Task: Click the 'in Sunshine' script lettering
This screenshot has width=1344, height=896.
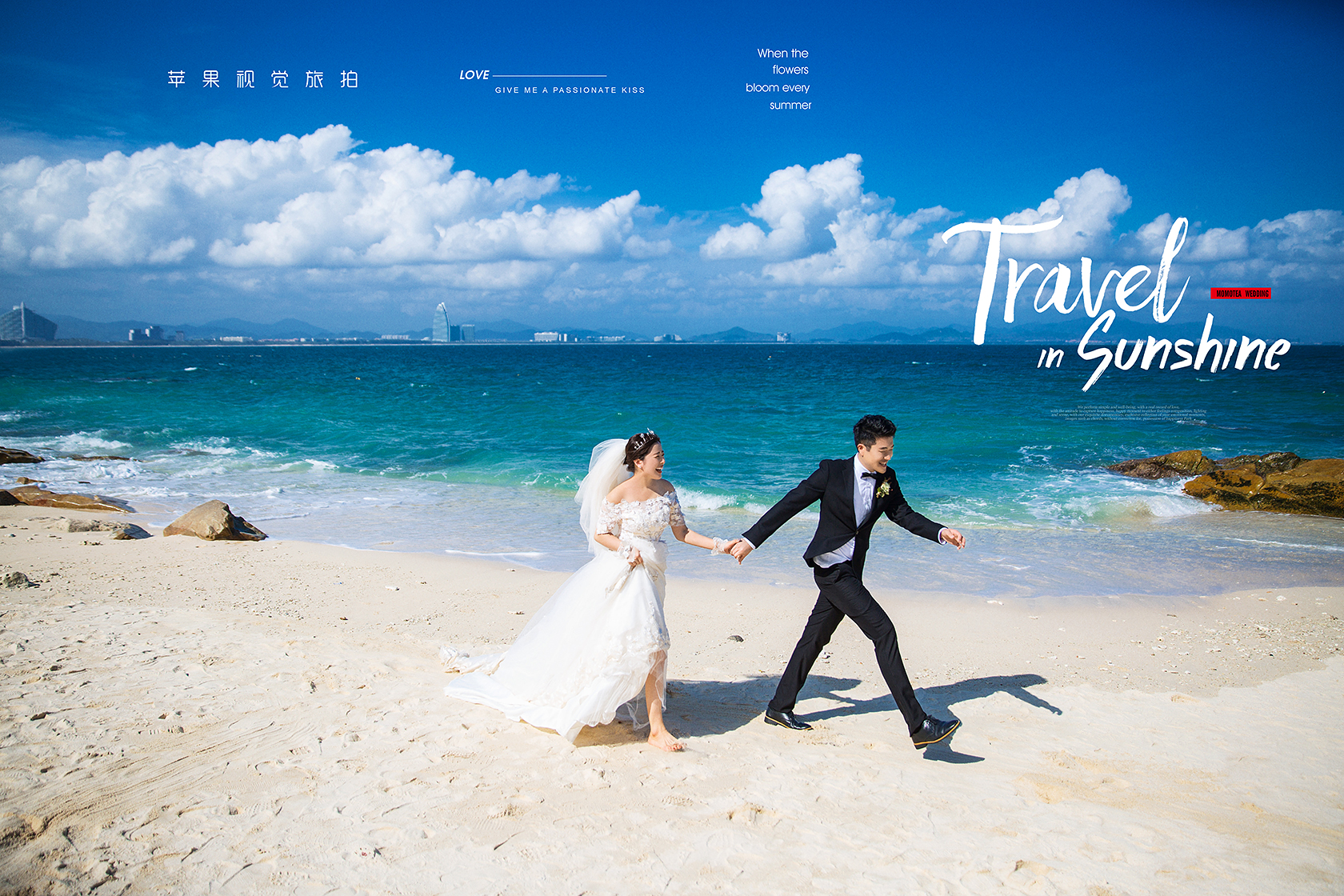Action: point(1164,351)
